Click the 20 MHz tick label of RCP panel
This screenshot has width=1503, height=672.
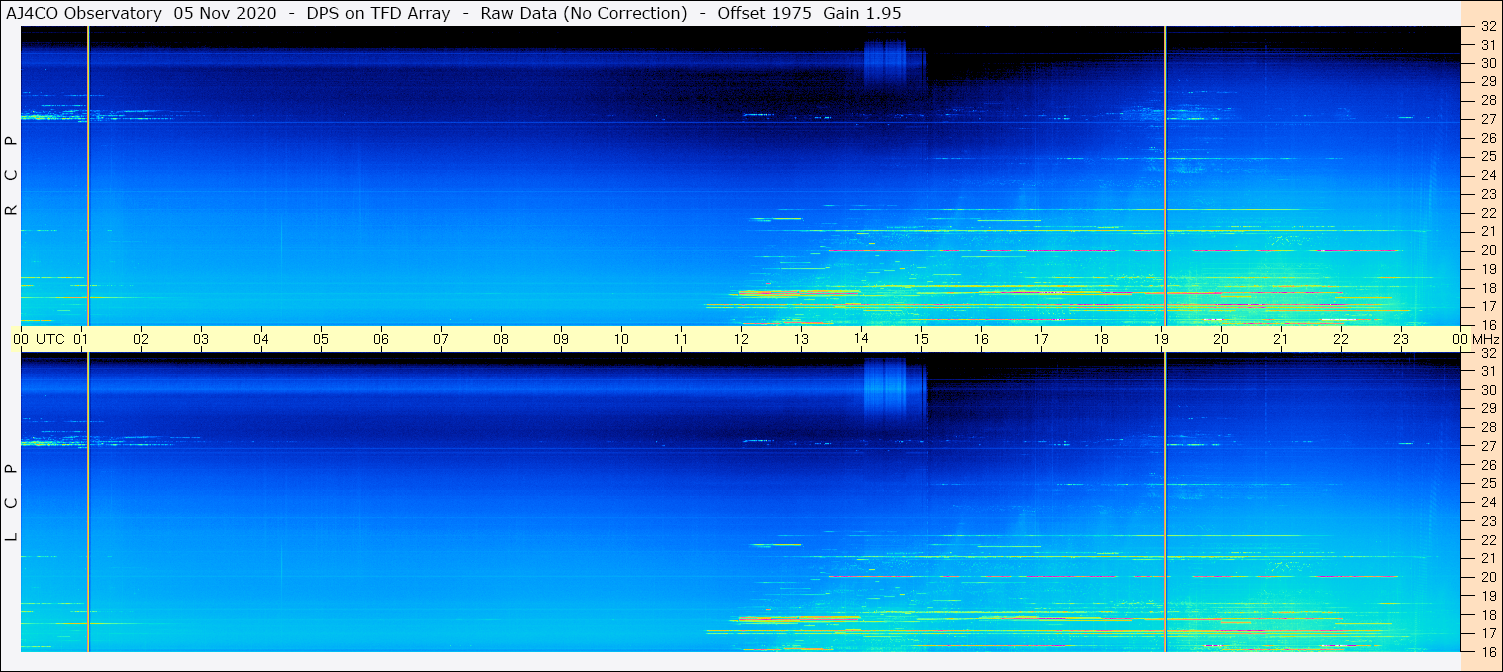point(1488,250)
